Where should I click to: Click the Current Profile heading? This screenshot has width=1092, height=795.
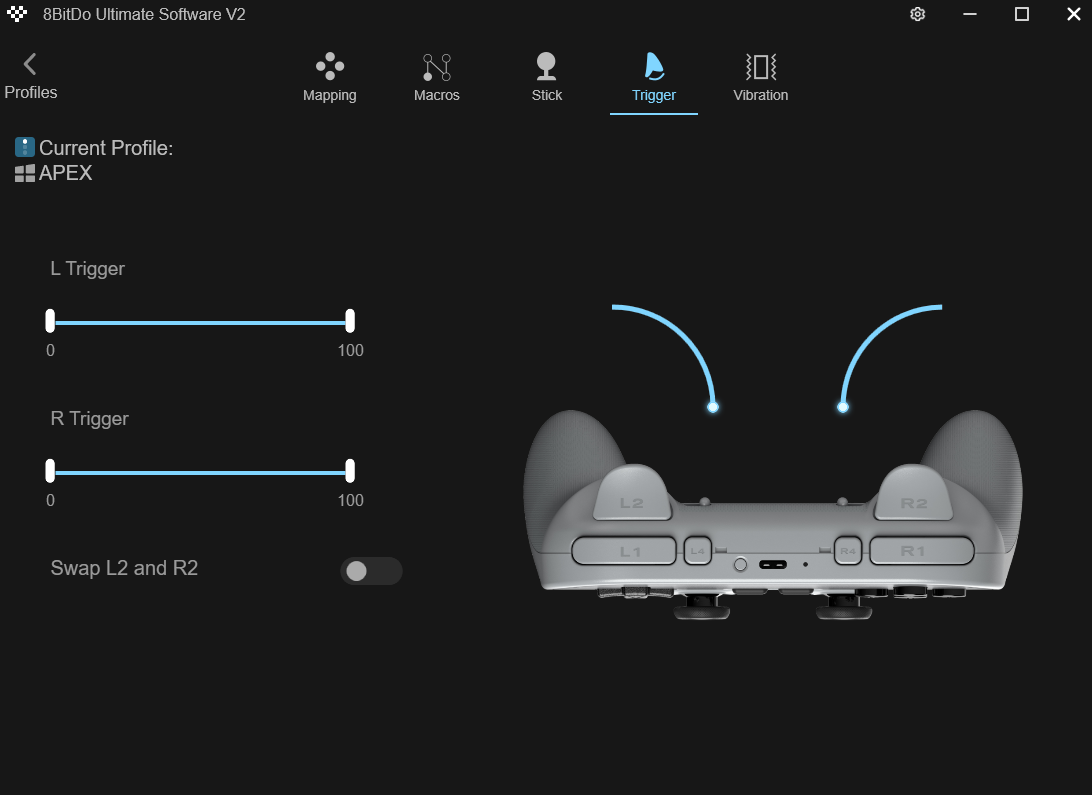(x=106, y=148)
